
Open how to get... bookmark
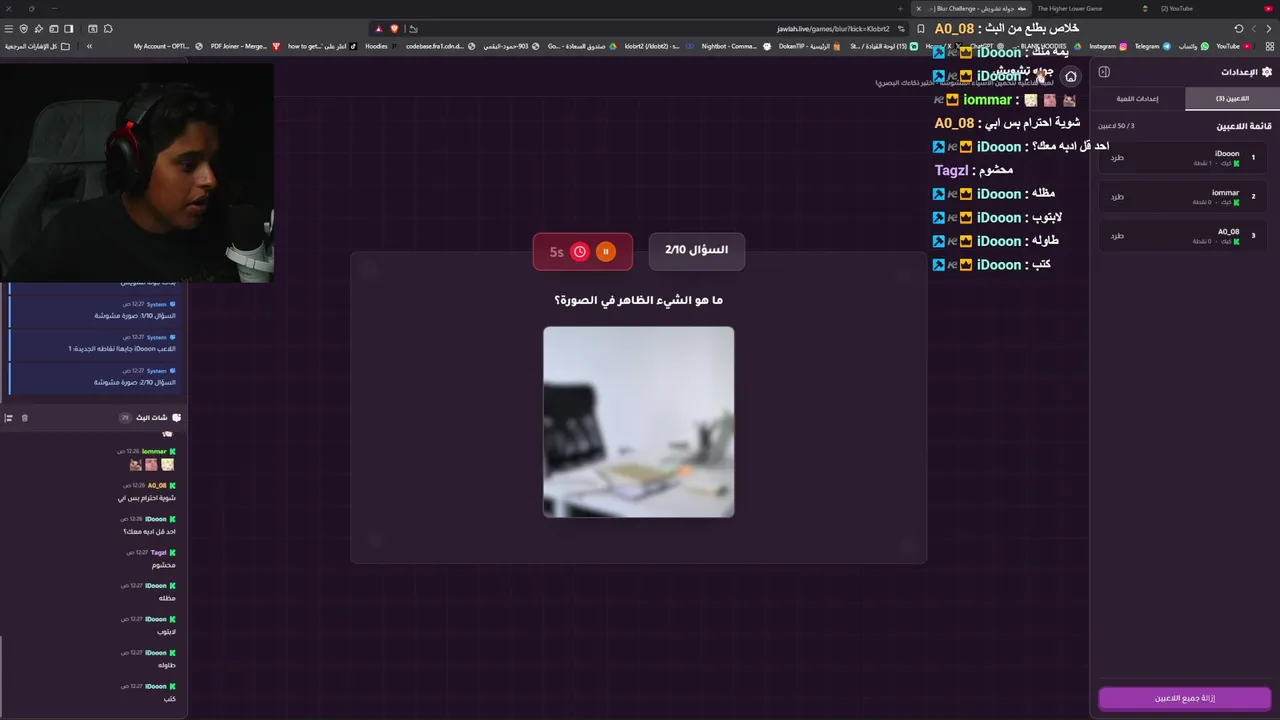(x=322, y=46)
